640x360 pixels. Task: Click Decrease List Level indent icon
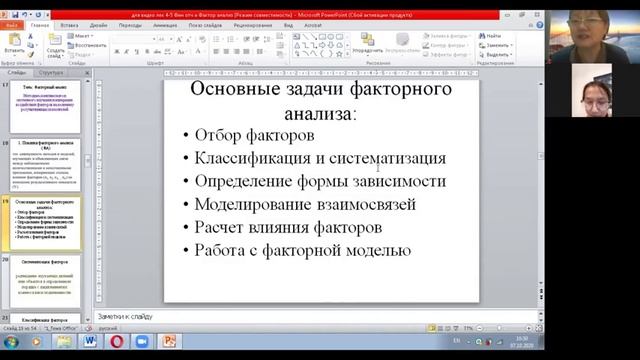247,39
